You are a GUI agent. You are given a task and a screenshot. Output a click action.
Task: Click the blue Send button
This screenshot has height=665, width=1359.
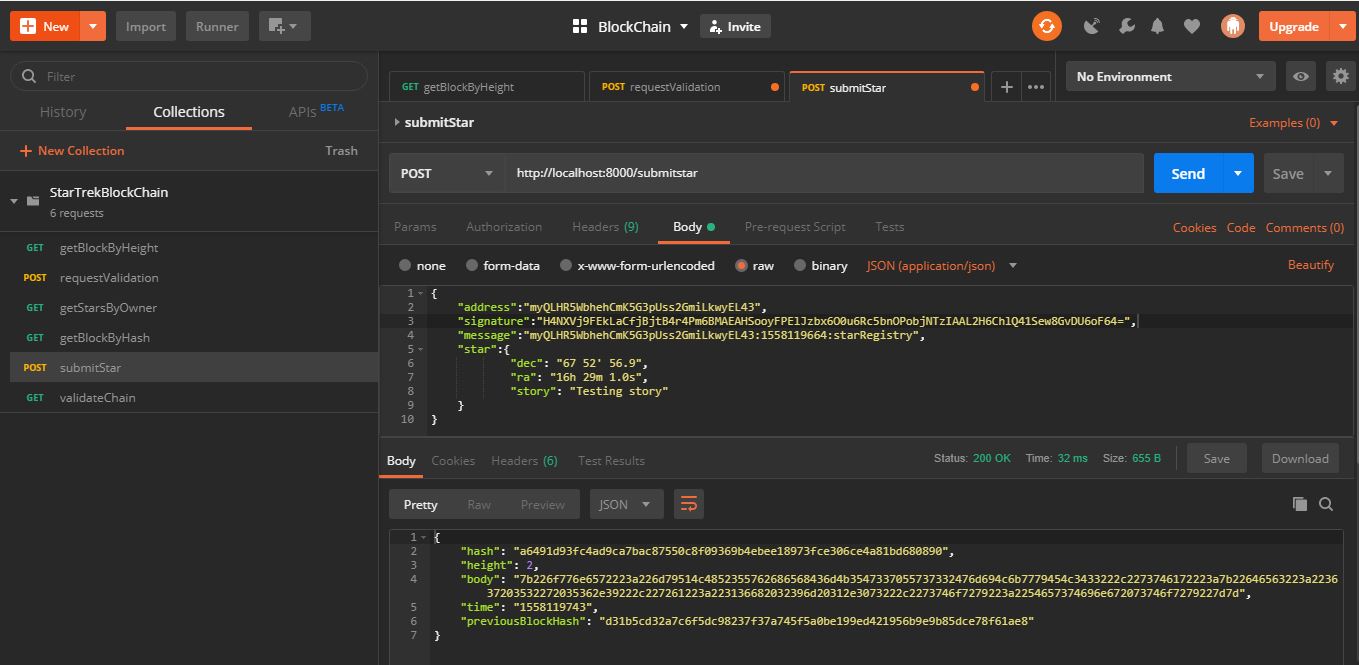point(1188,173)
